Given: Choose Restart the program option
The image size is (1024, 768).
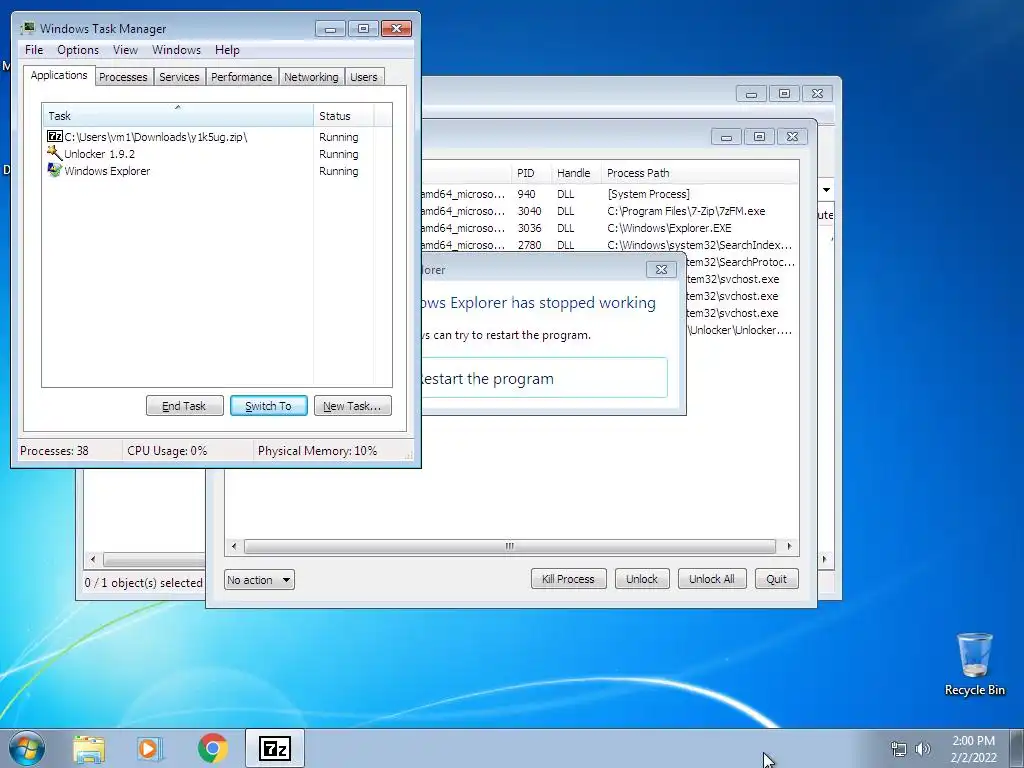Looking at the screenshot, I should click(x=544, y=378).
